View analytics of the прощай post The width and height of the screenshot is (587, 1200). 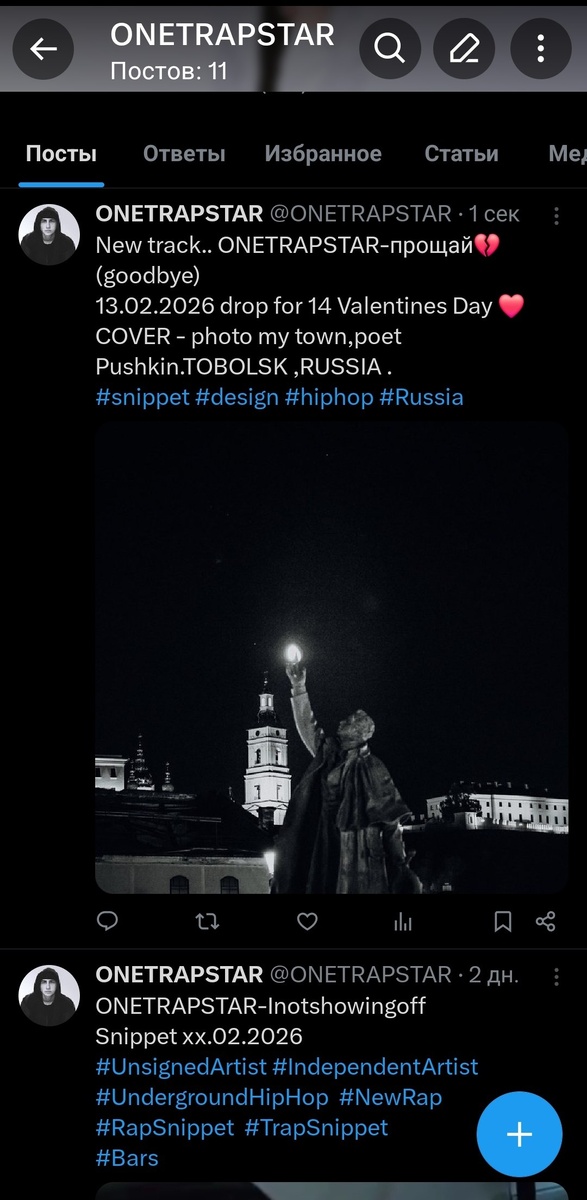(x=403, y=921)
